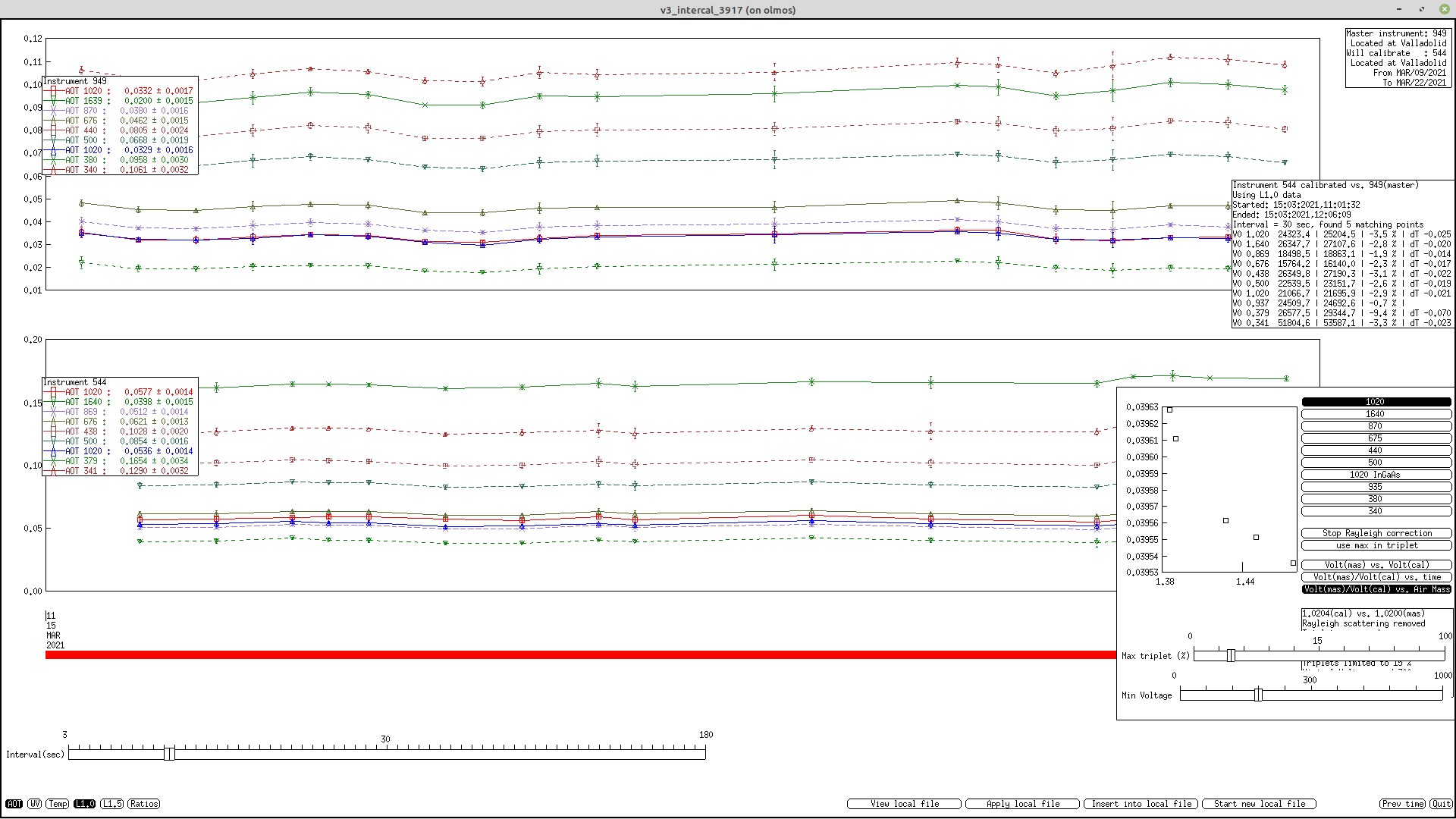Click the scatter point near 0.03956

pyautogui.click(x=1226, y=521)
